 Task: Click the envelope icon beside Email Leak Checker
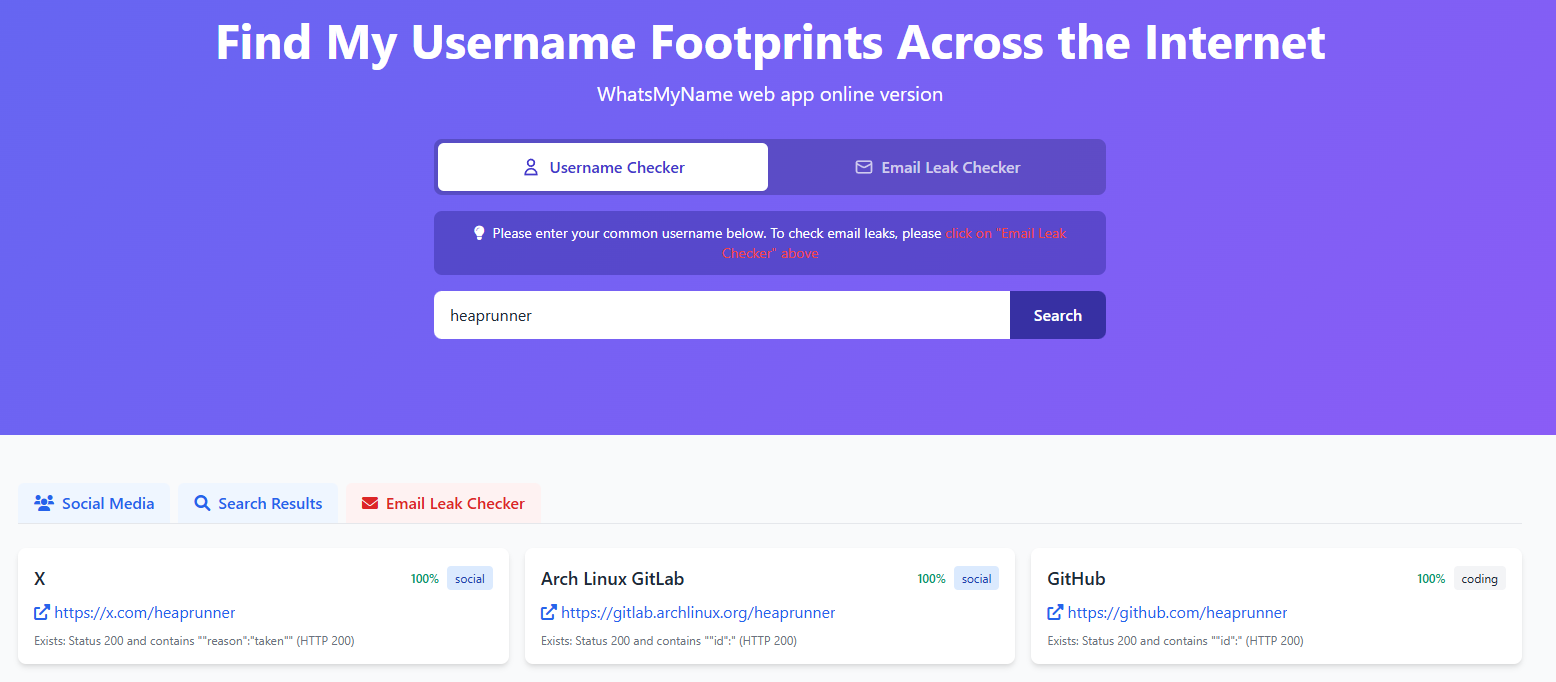point(864,167)
